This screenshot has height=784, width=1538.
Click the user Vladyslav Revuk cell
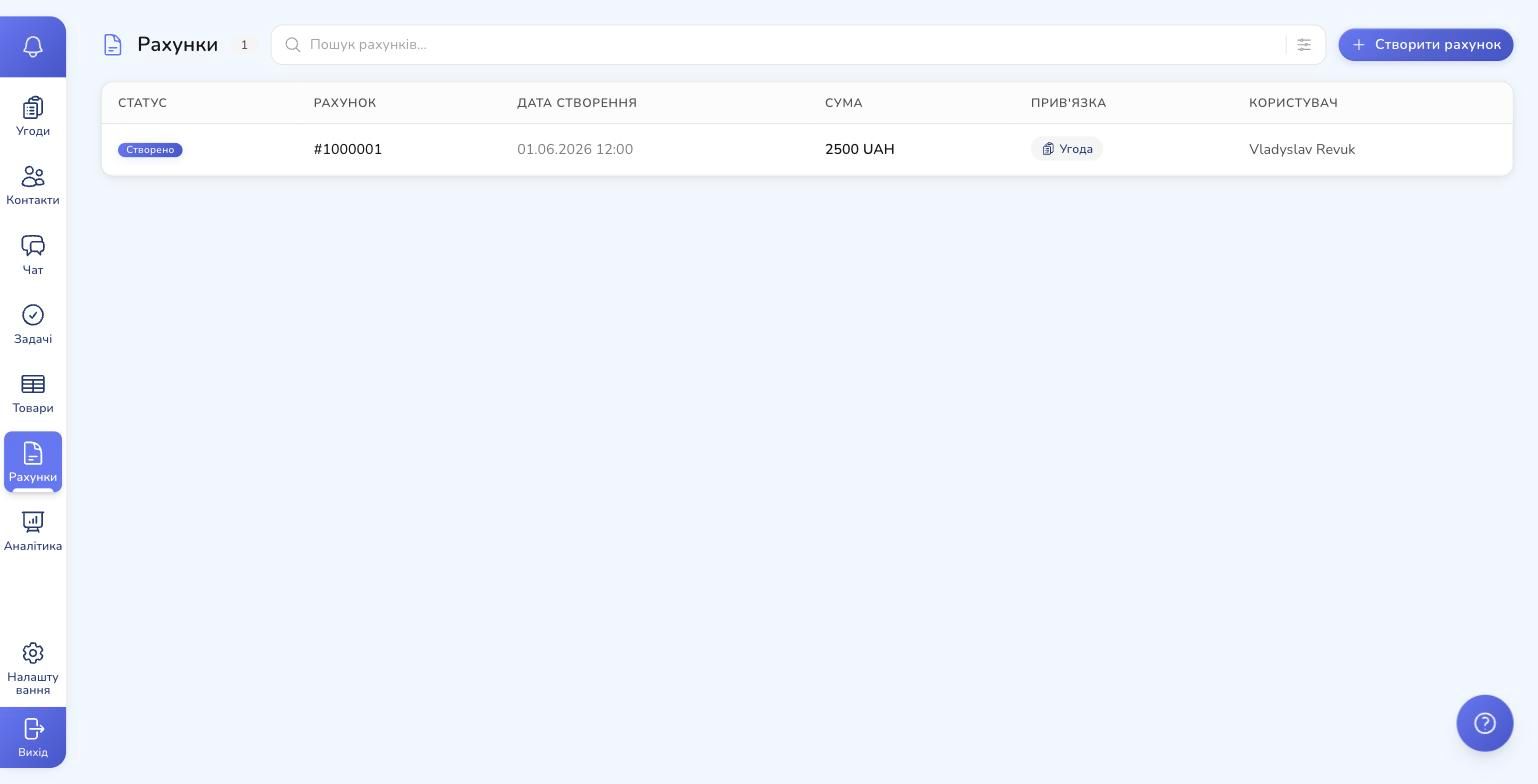point(1302,149)
